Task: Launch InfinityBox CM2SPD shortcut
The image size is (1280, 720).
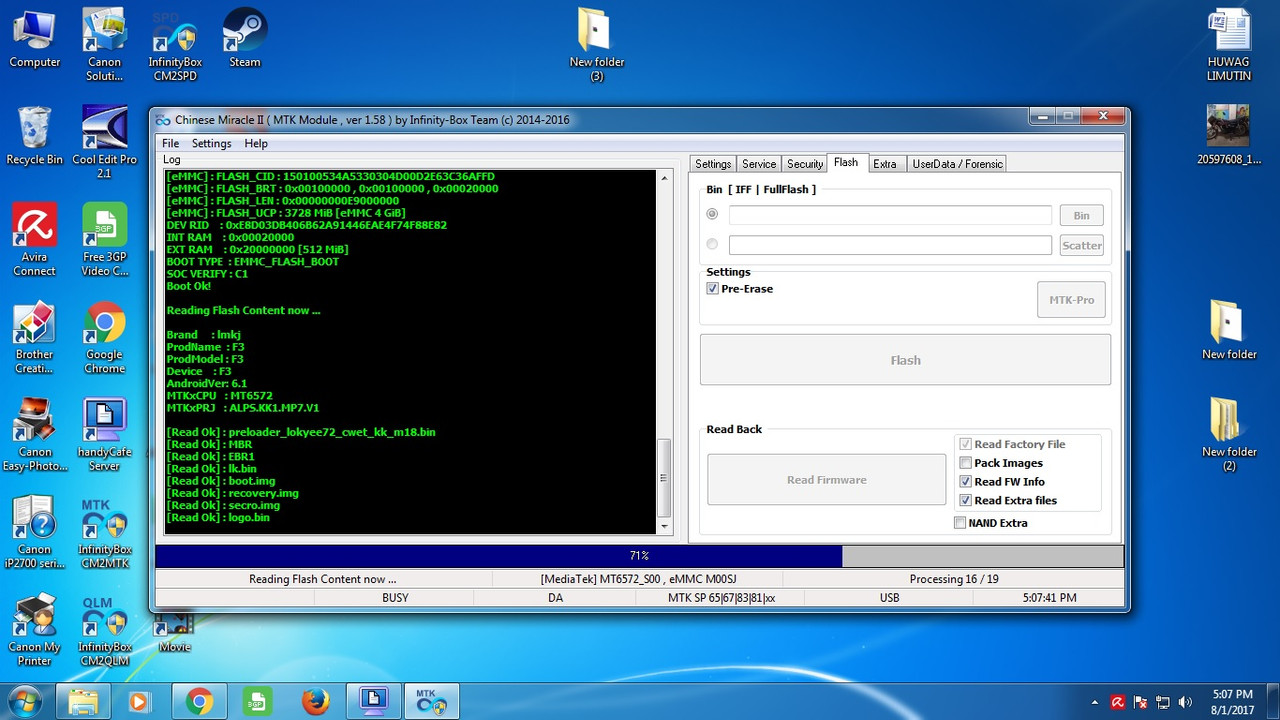Action: click(175, 44)
